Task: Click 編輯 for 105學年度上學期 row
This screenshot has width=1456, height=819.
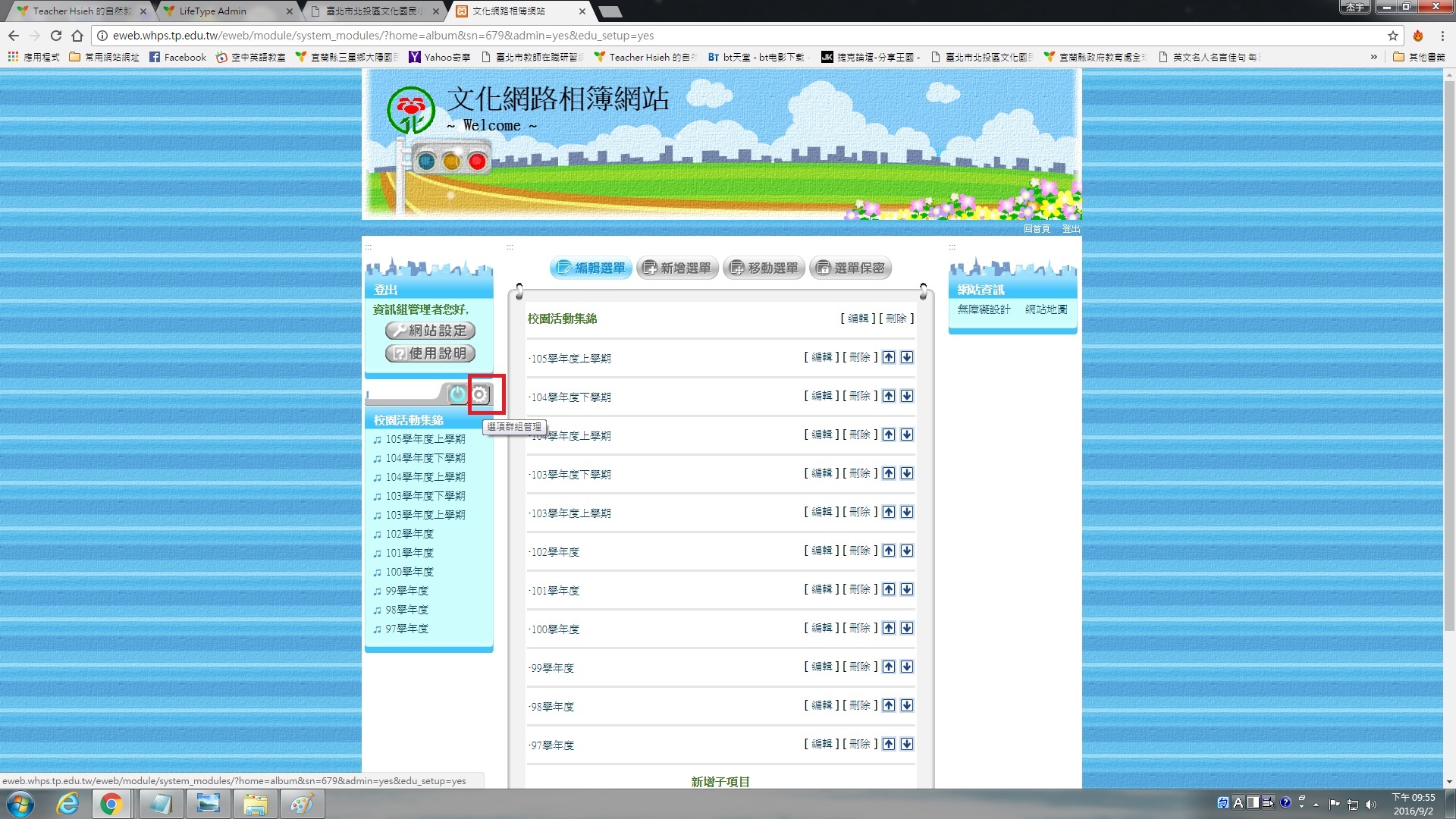Action: click(x=822, y=357)
